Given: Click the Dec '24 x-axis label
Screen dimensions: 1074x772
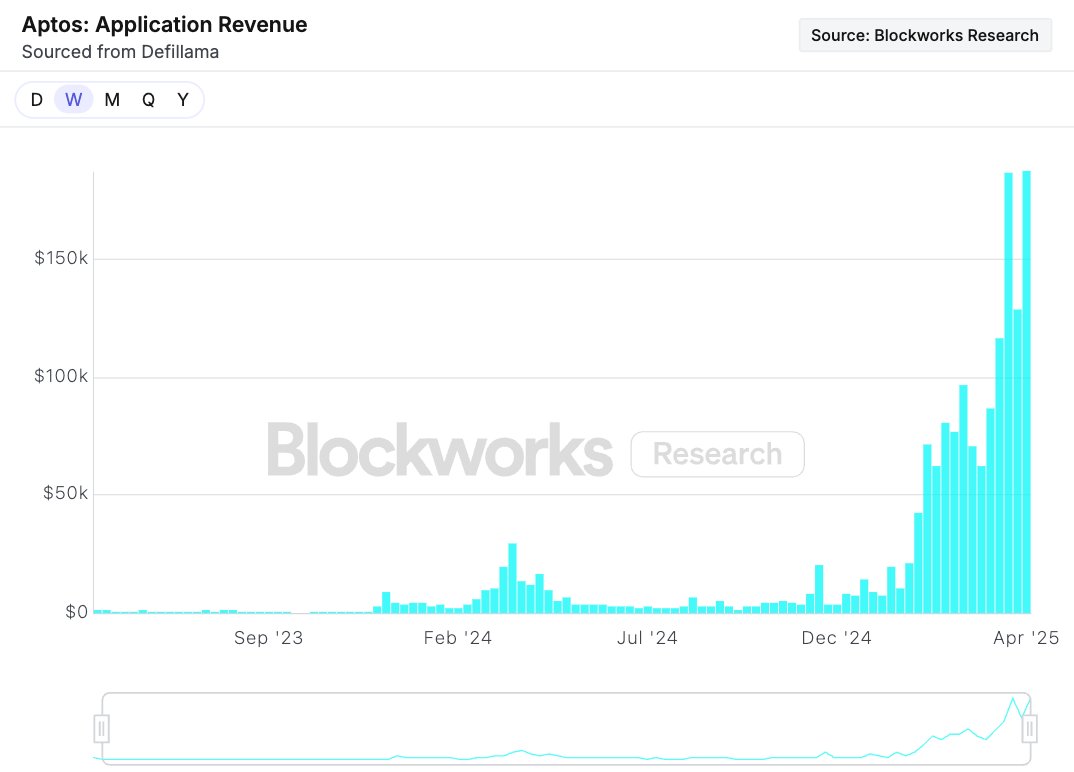Looking at the screenshot, I should [x=836, y=638].
